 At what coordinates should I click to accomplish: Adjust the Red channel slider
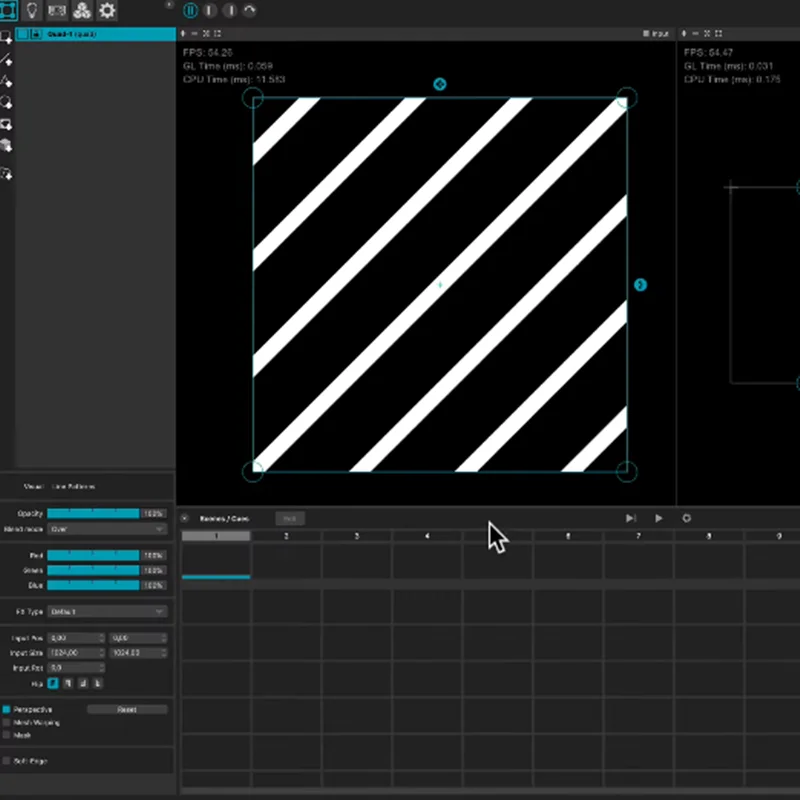pyautogui.click(x=93, y=555)
